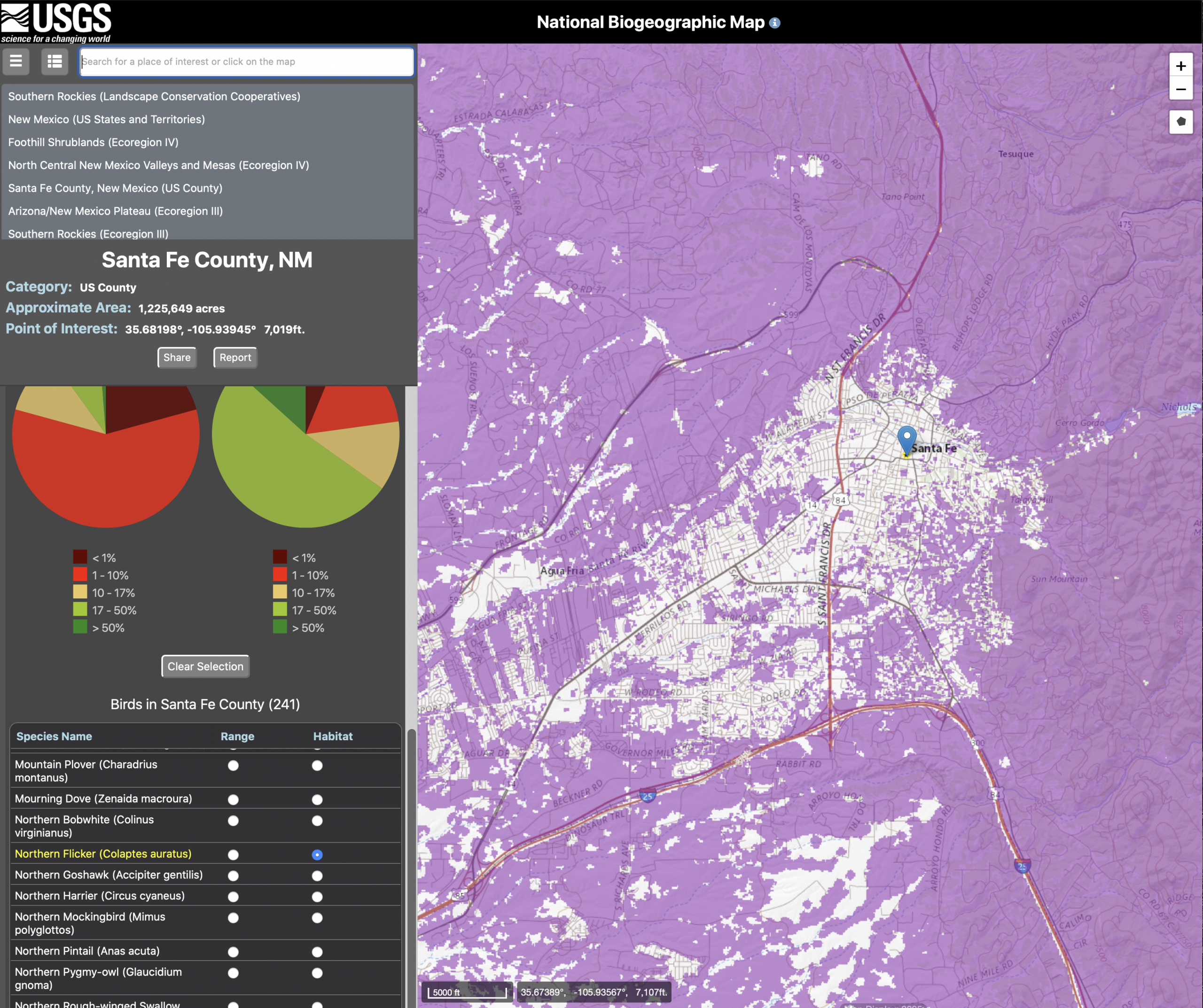Viewport: 1203px width, 1008px height.
Task: Select Habitat radio for Mourning Dove
Action: click(x=317, y=799)
